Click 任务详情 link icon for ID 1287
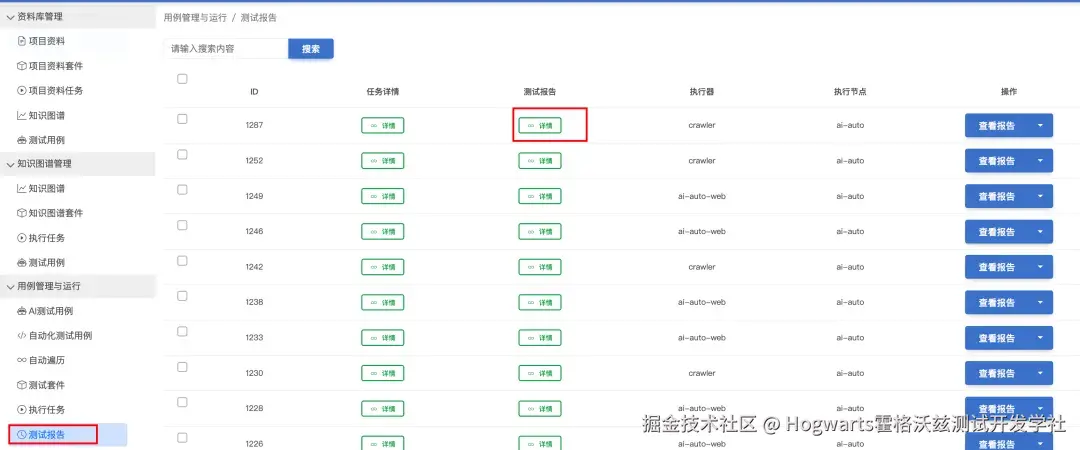The image size is (1080, 450). click(374, 125)
